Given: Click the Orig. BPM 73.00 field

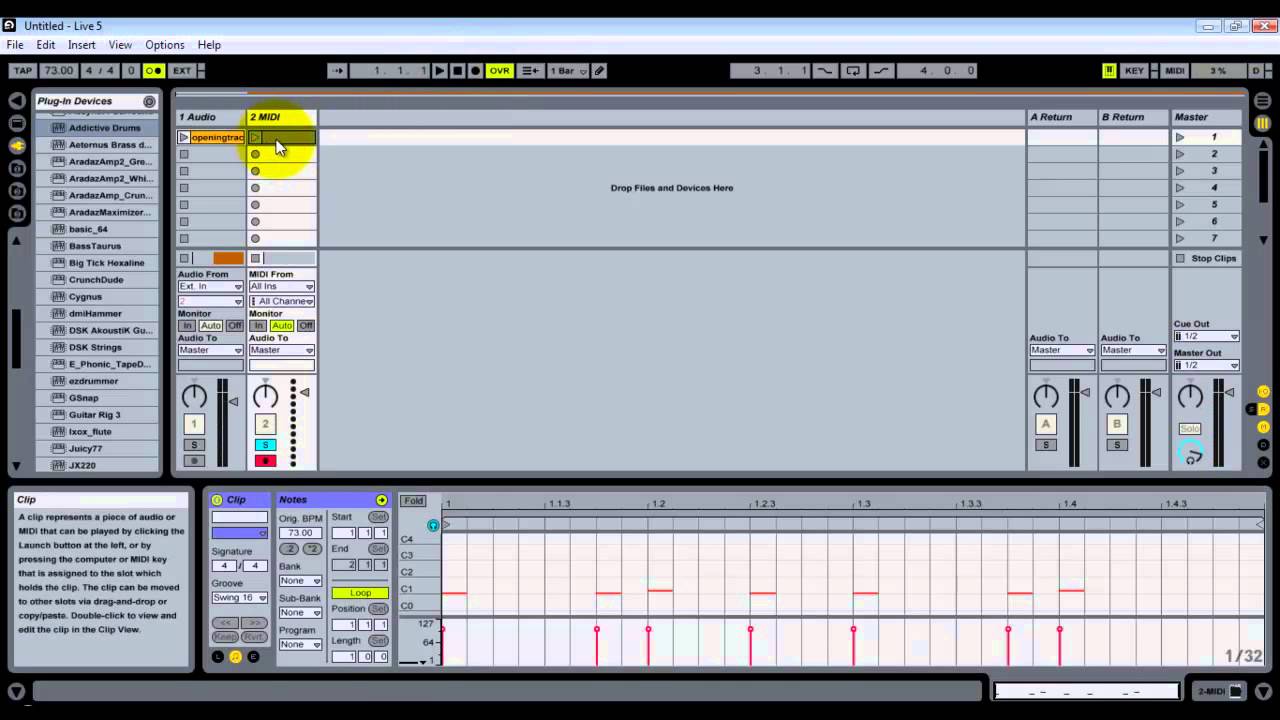Looking at the screenshot, I should tap(300, 533).
